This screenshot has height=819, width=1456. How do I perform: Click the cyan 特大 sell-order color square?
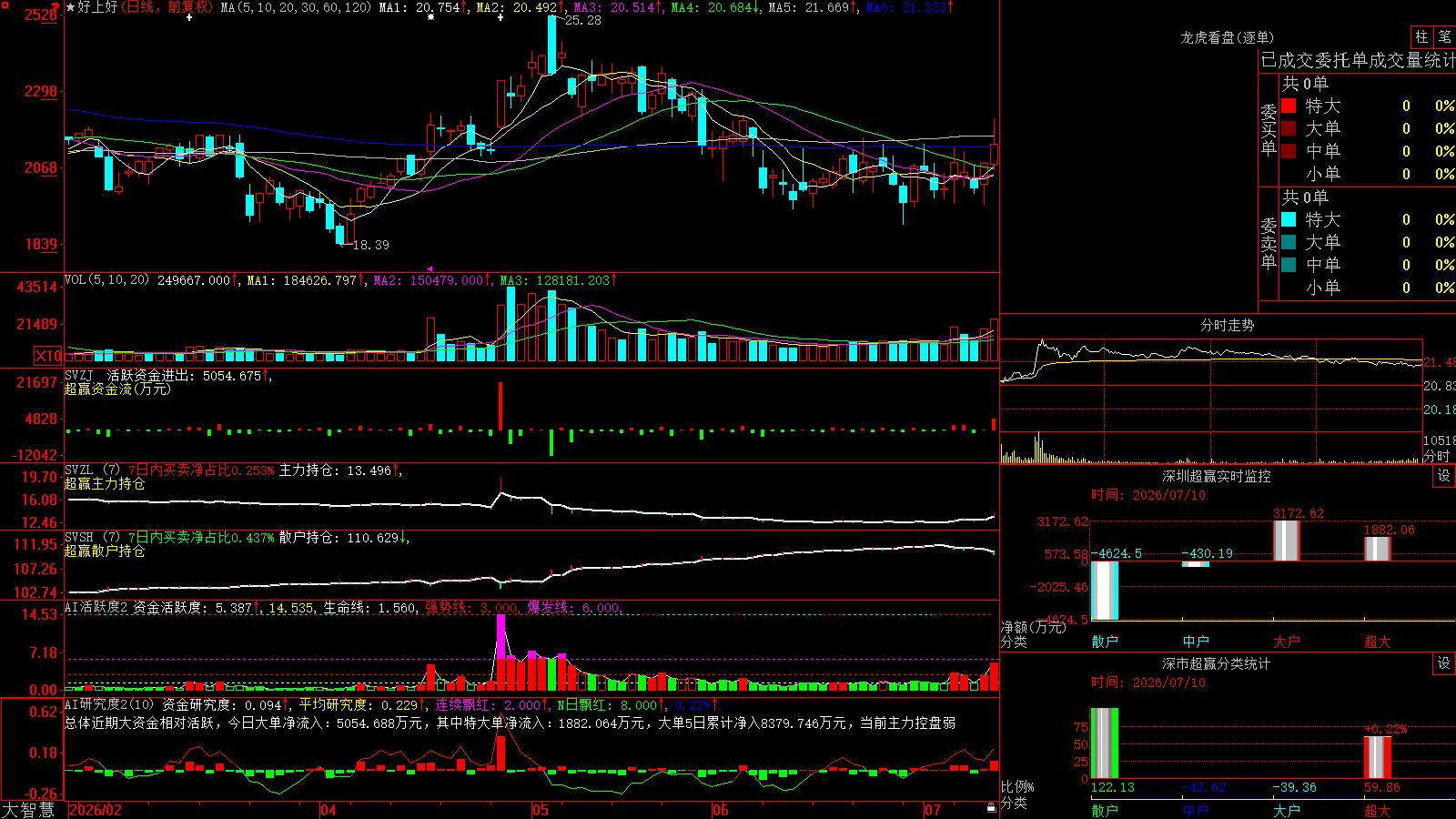click(1289, 219)
